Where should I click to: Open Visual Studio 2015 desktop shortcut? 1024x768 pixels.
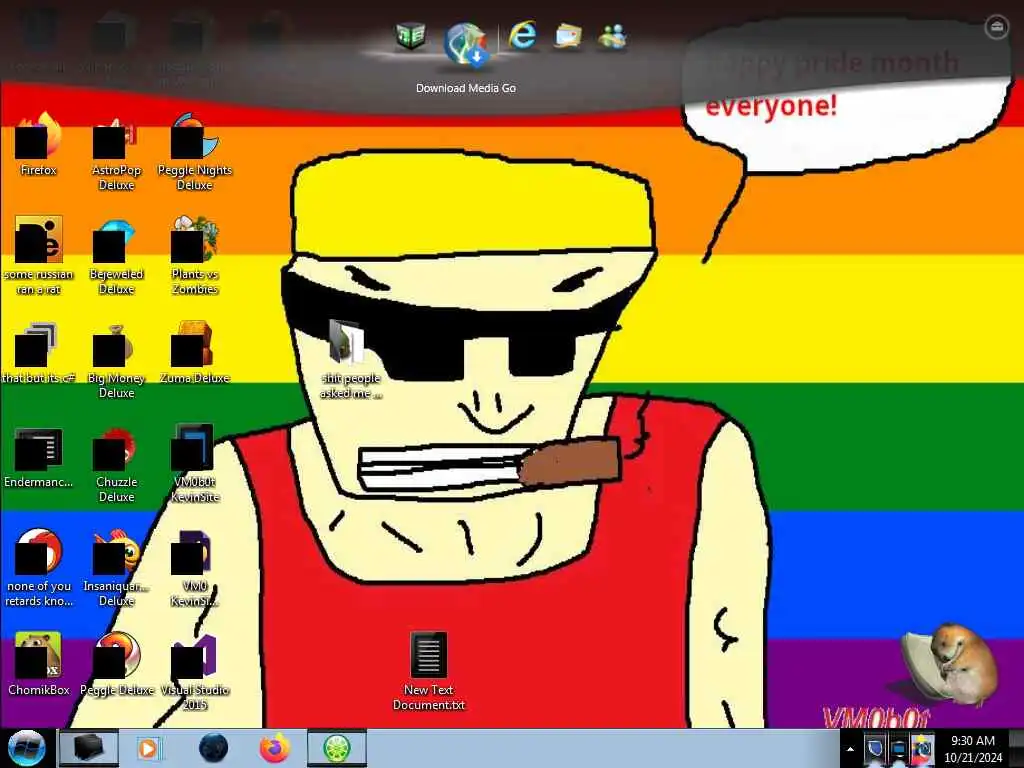[x=195, y=671]
